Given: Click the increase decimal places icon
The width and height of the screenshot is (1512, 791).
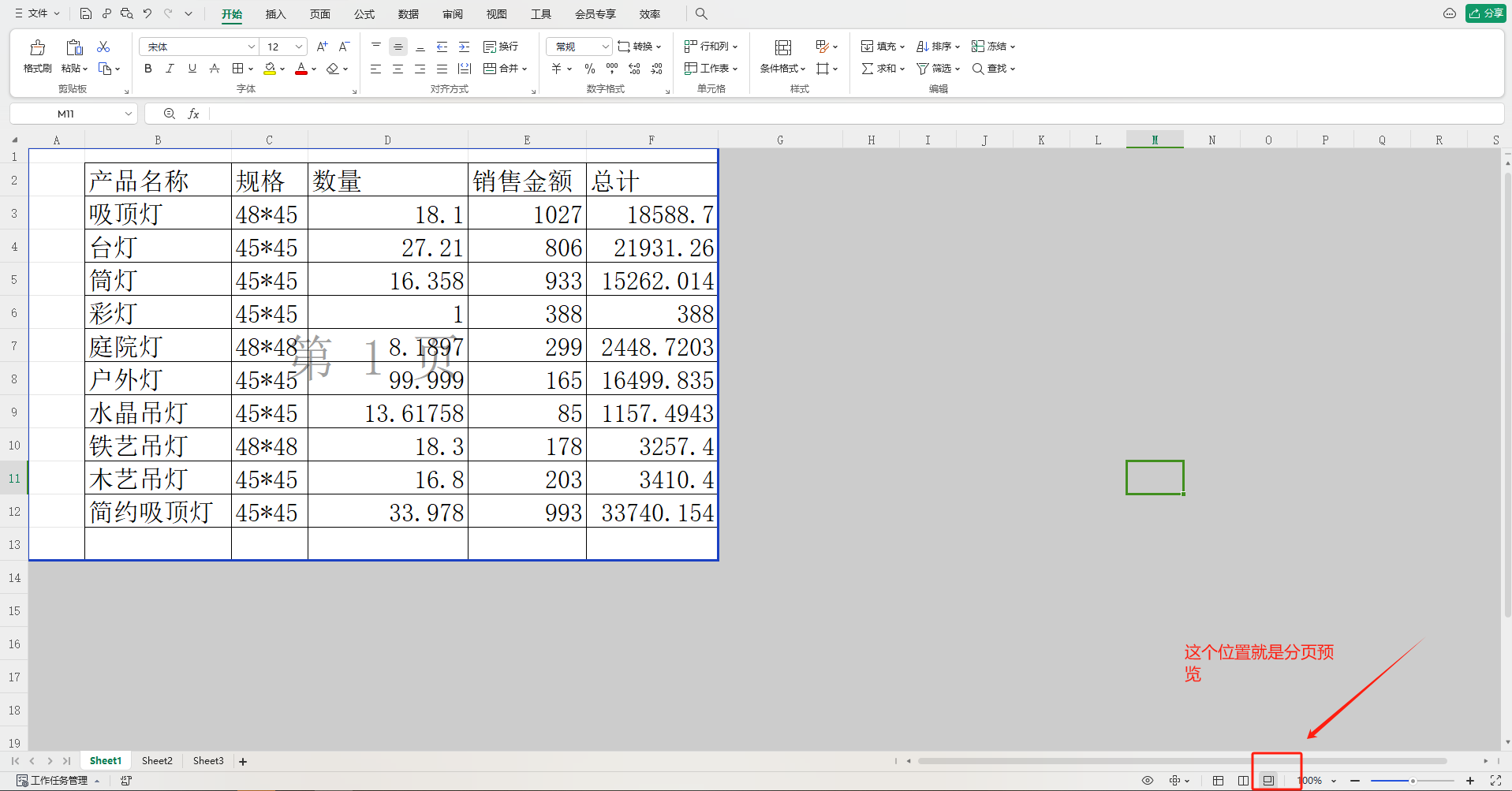Looking at the screenshot, I should click(x=634, y=69).
